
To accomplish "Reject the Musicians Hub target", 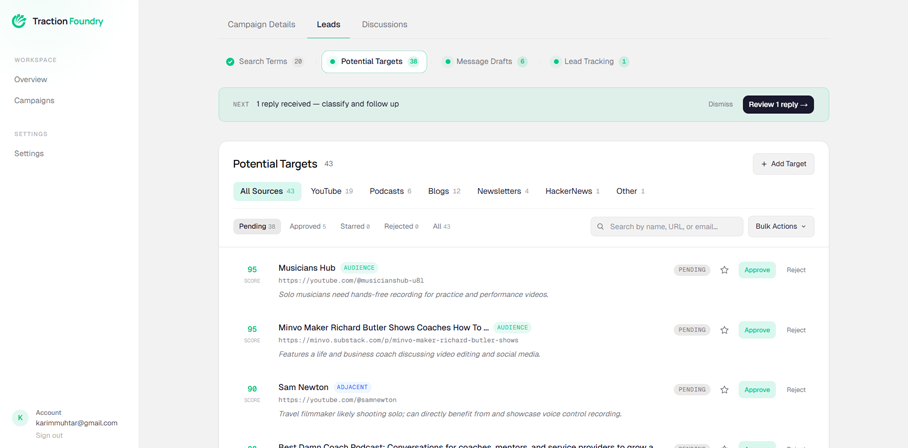I will pos(796,270).
